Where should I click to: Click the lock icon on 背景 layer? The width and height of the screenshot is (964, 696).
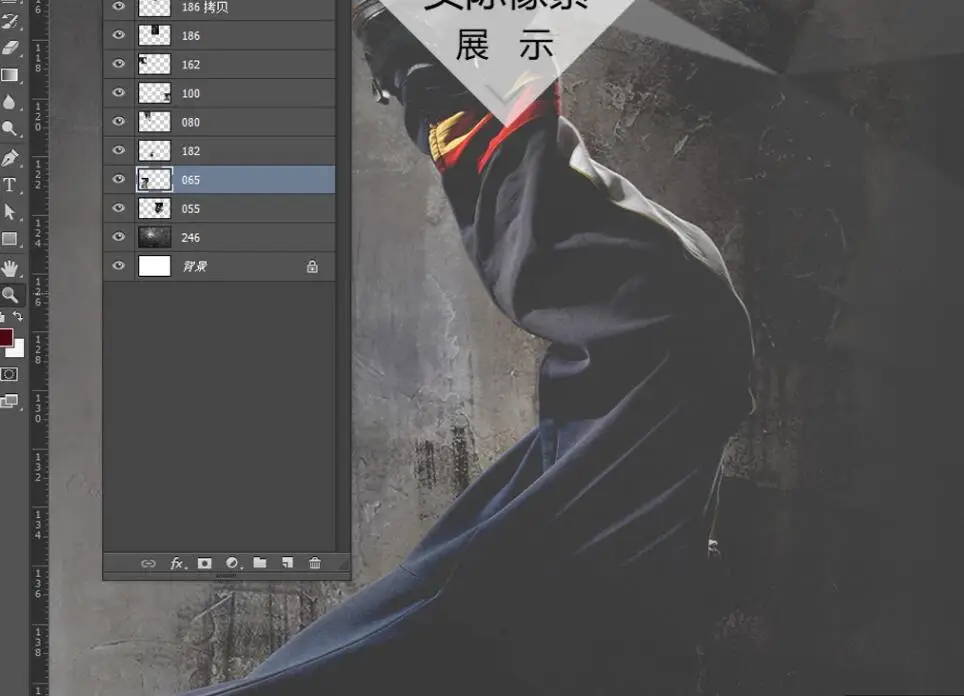pos(312,266)
